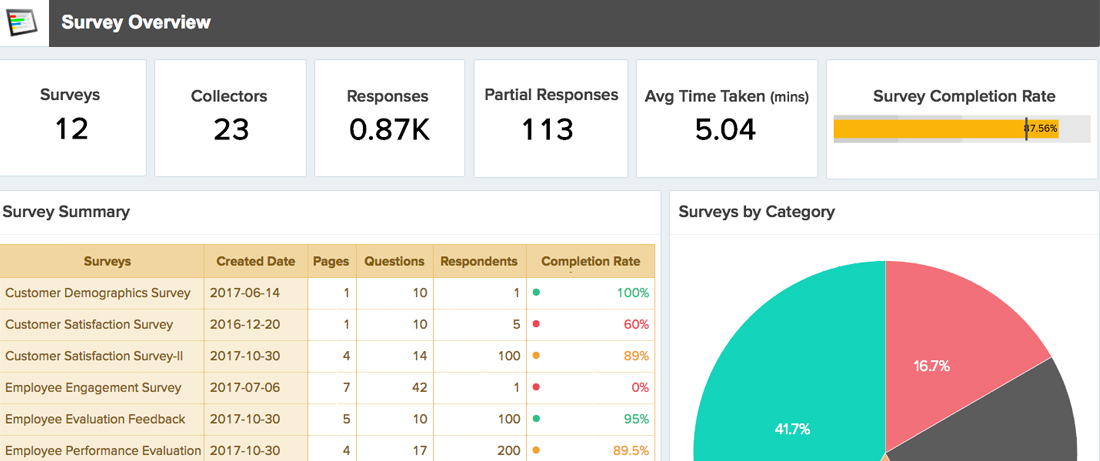
Task: Sort by the Created Date column header
Action: tap(255, 261)
